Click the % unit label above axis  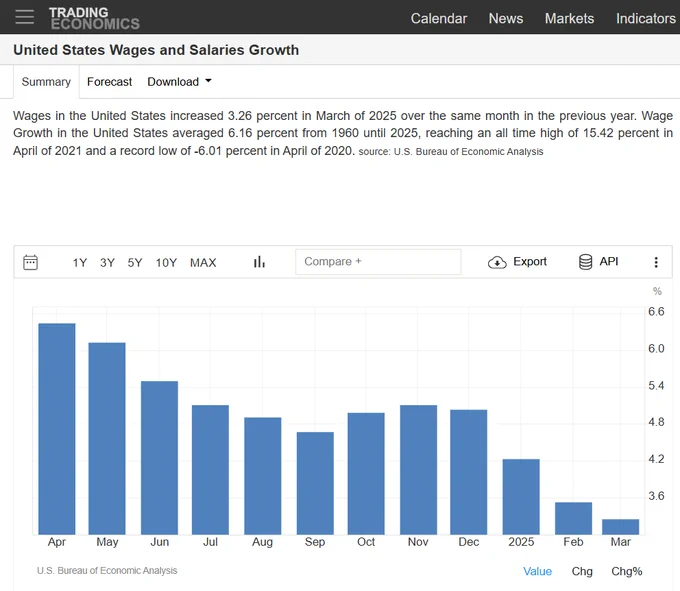pos(657,291)
